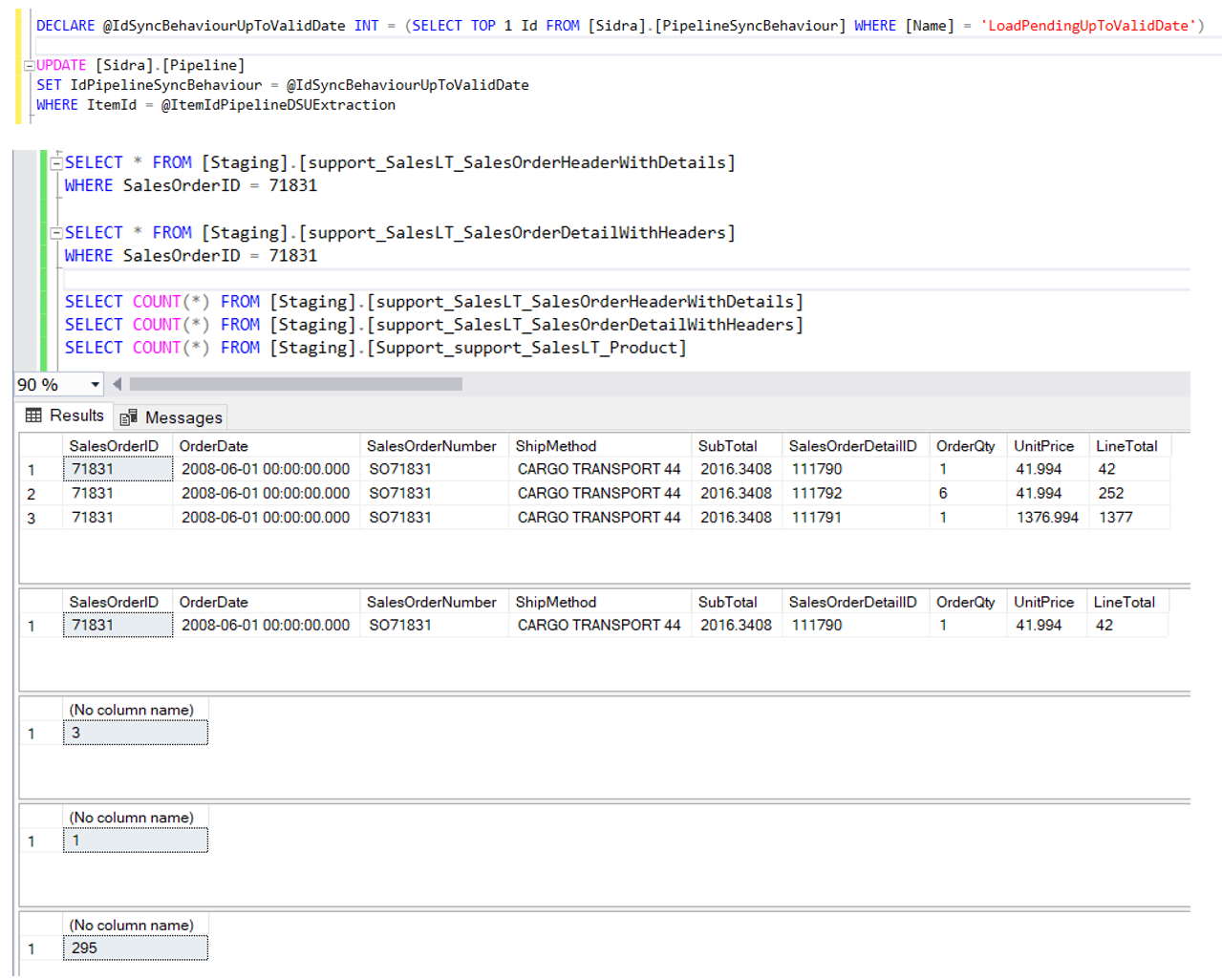
Task: Select SalesOrderID column header in first grid
Action: pyautogui.click(x=114, y=446)
